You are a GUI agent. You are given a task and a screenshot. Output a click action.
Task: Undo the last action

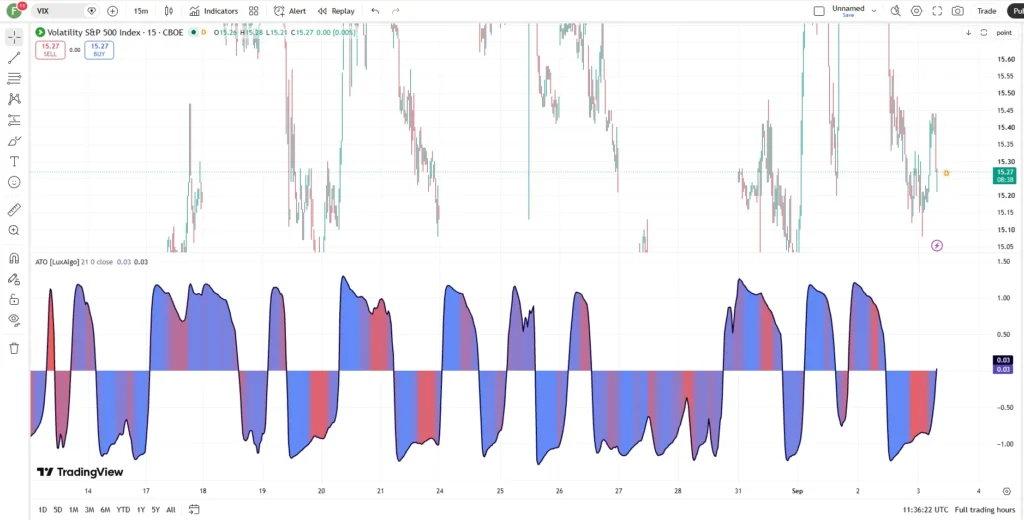[375, 11]
